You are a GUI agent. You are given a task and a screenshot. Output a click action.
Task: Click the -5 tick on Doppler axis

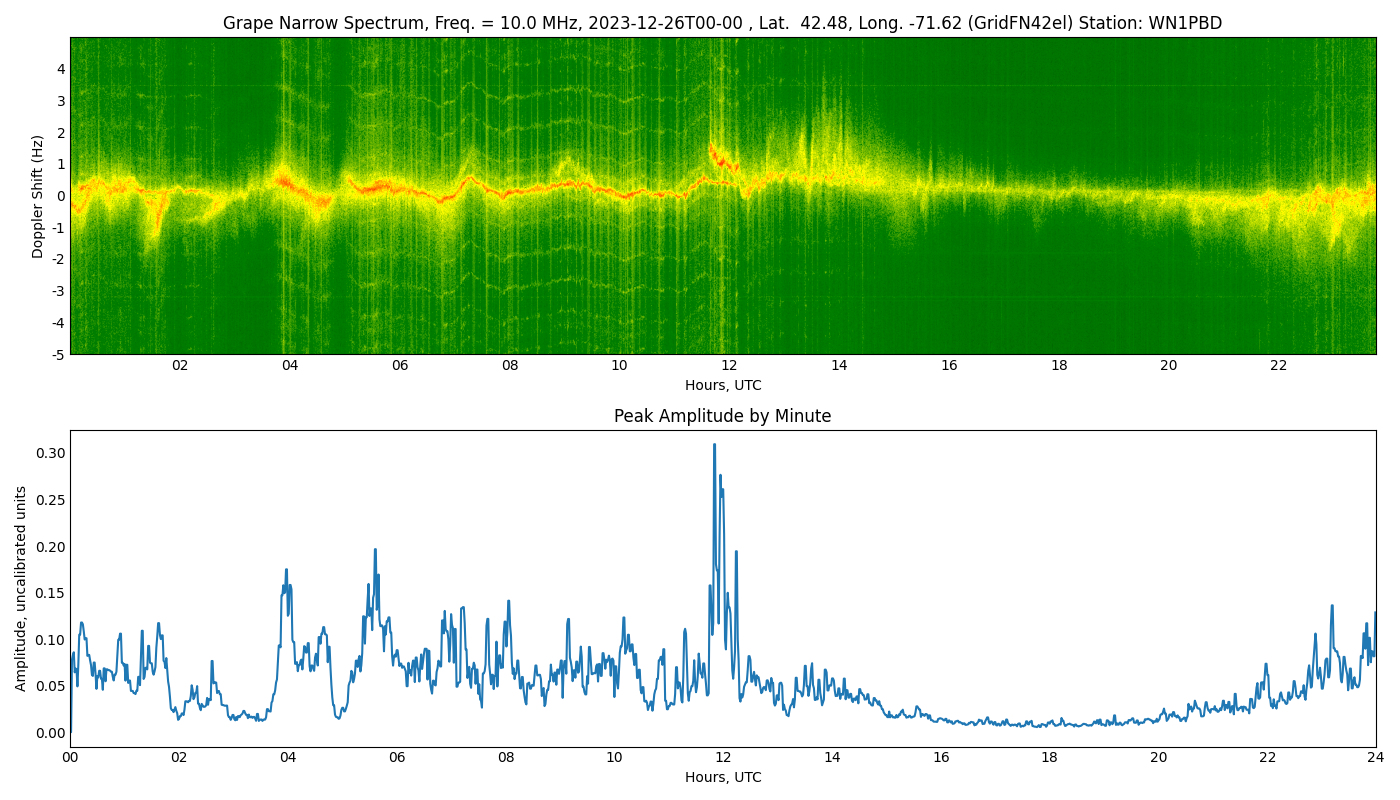(x=58, y=354)
